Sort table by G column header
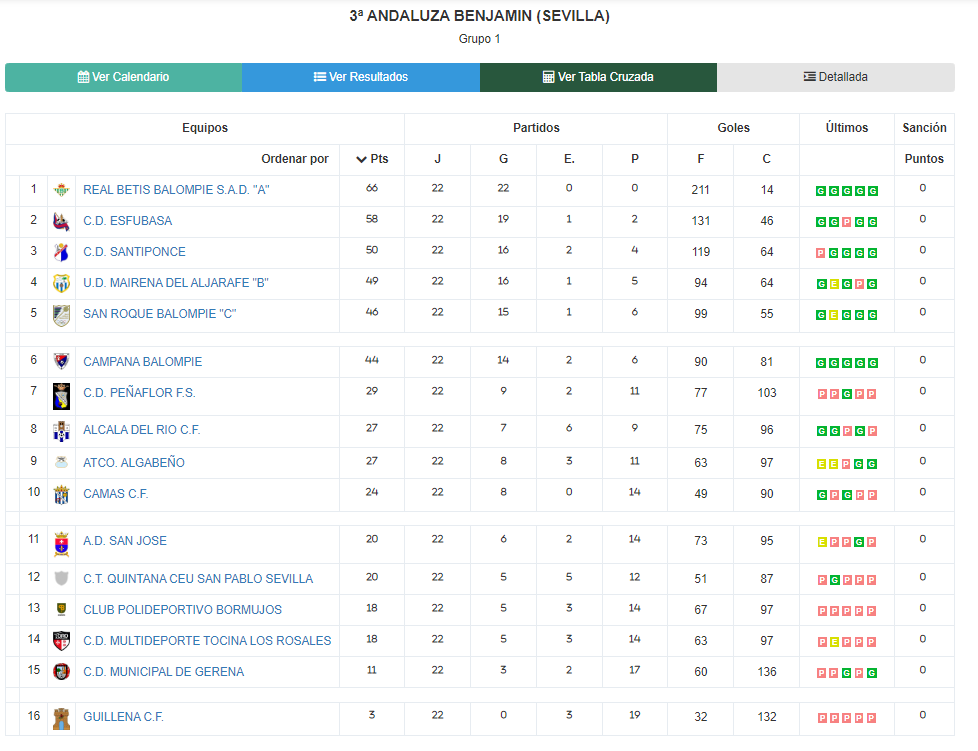Screen dimensions: 978x751 pyautogui.click(x=503, y=159)
